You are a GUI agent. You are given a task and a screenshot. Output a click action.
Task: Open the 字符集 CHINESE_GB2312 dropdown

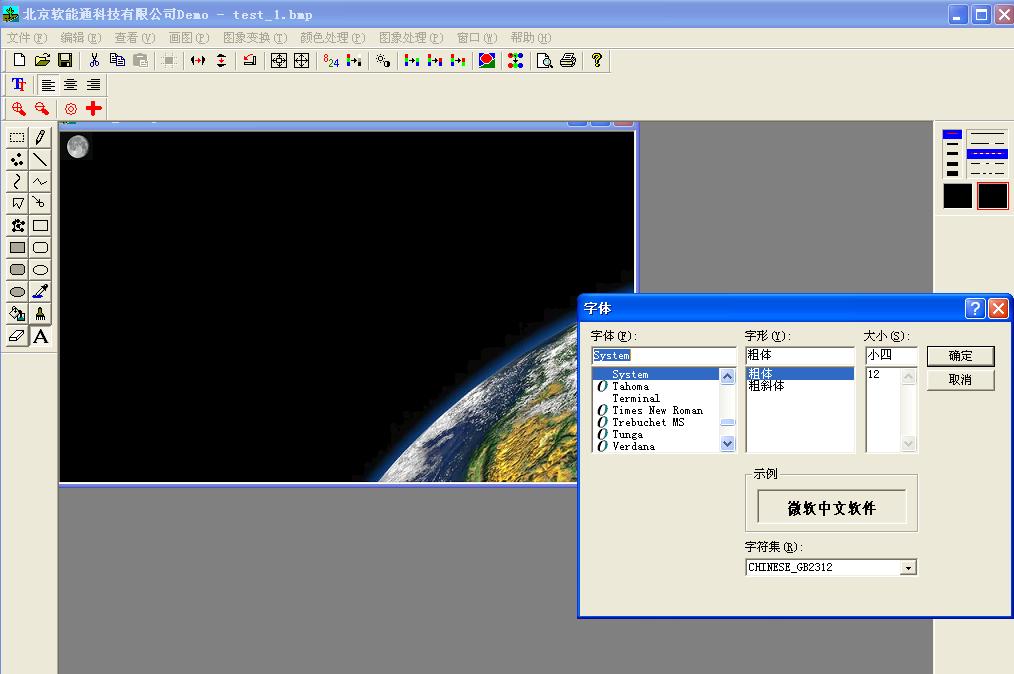[x=908, y=568]
